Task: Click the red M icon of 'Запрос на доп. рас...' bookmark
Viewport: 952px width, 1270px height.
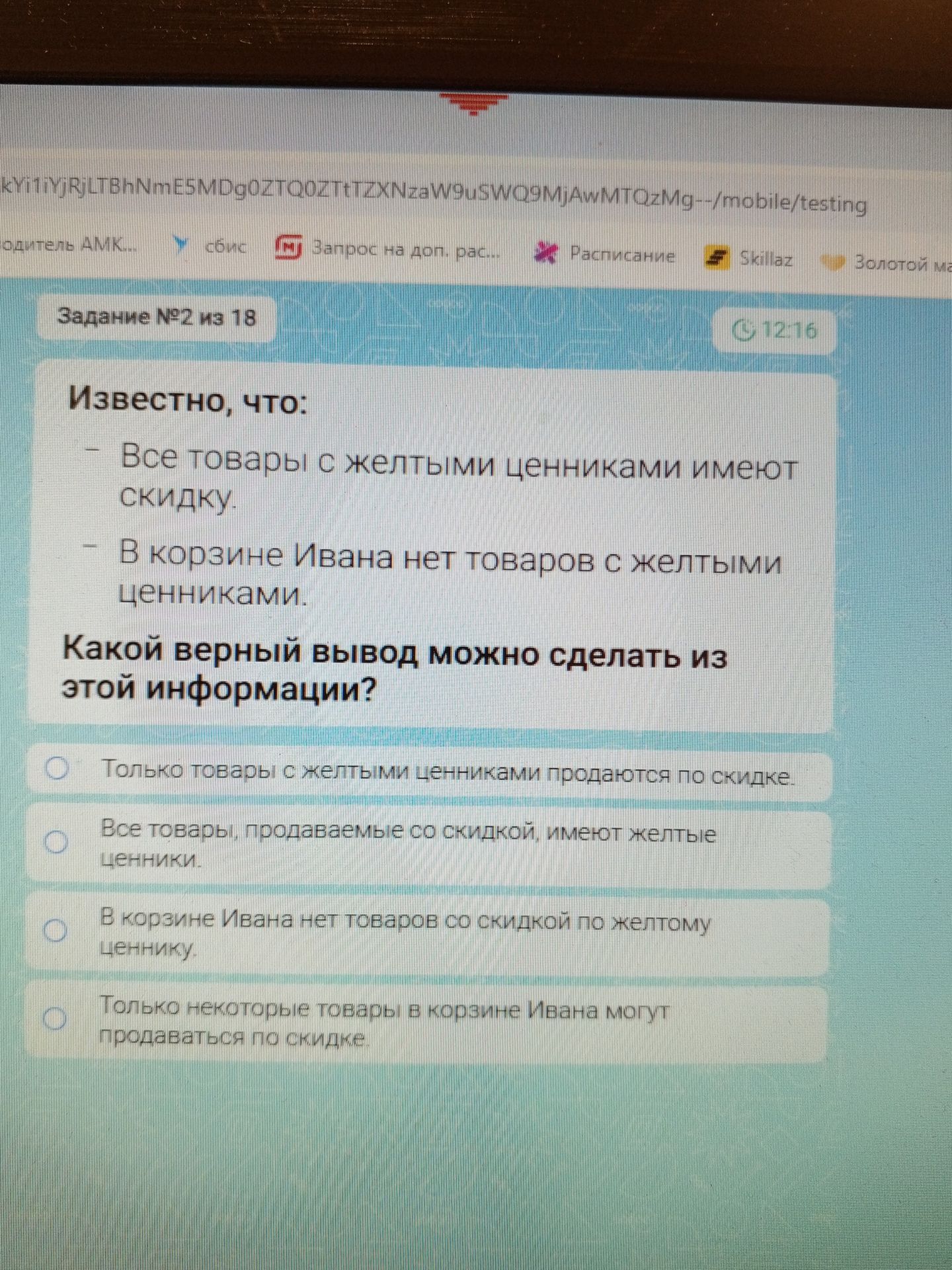Action: click(289, 249)
